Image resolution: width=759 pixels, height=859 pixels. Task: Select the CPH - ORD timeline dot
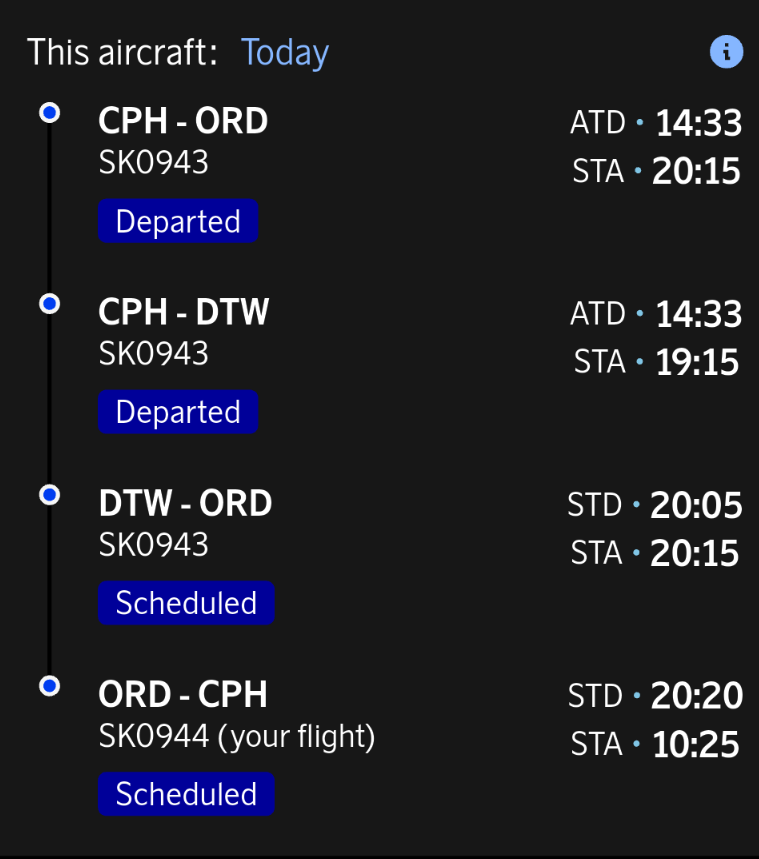[x=49, y=113]
